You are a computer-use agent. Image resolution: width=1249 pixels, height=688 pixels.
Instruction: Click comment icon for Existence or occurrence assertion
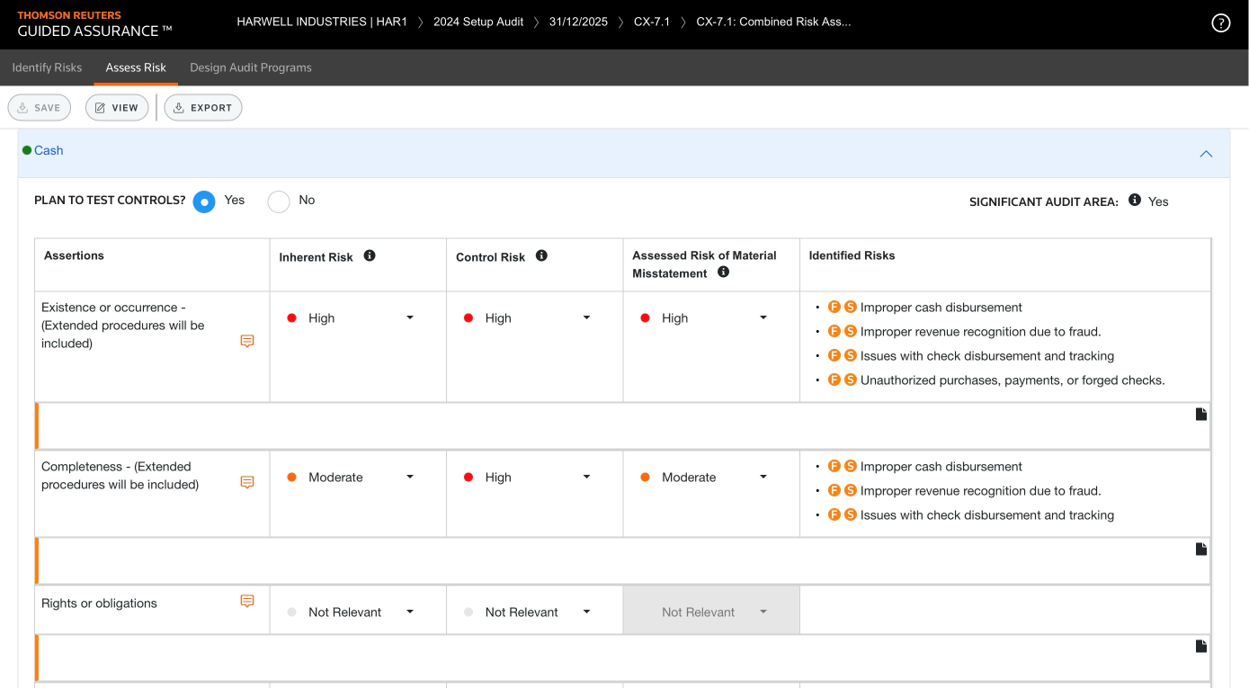tap(247, 341)
